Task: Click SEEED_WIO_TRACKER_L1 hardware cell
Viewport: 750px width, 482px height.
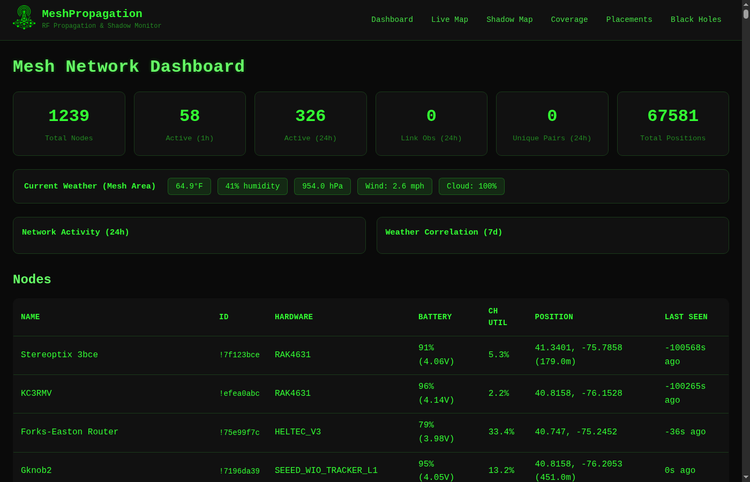Action: tap(326, 471)
